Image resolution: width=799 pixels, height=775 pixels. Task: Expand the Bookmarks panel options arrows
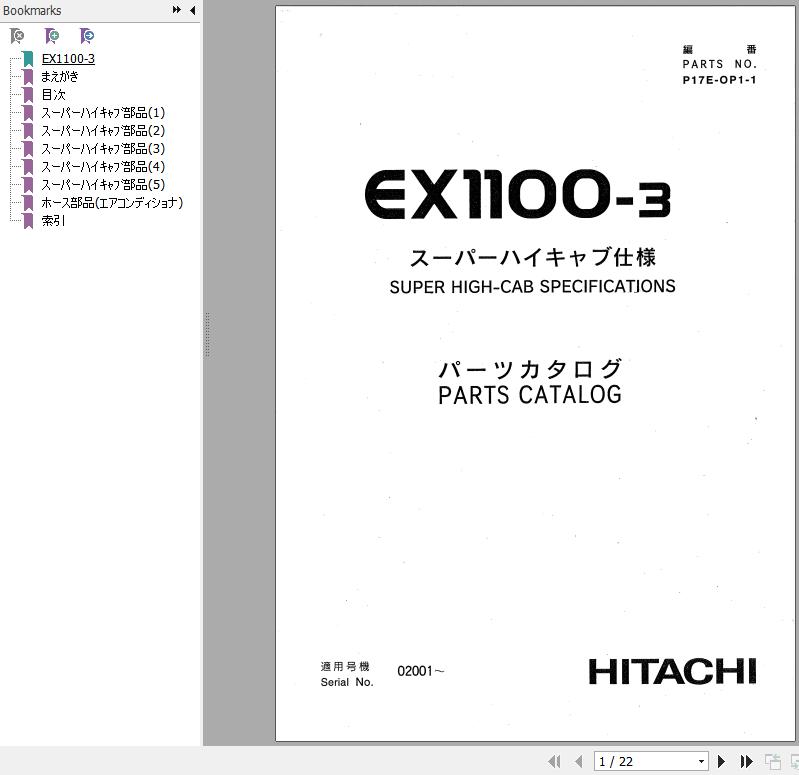click(176, 10)
